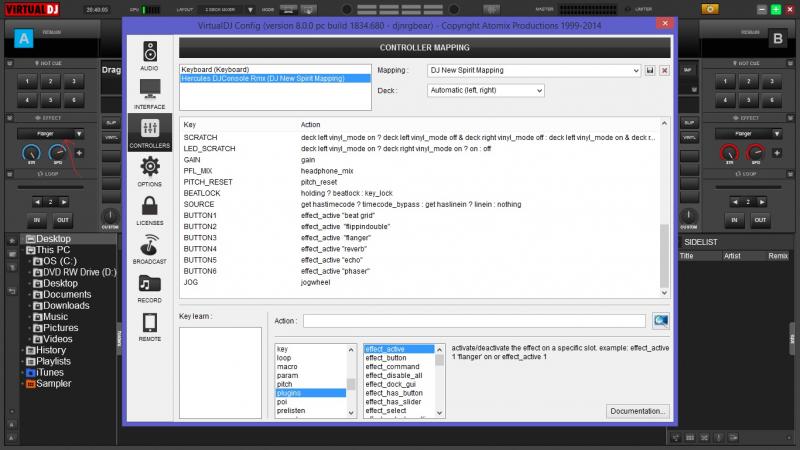The height and width of the screenshot is (450, 800).
Task: Delete the mapping with the red X icon
Action: pyautogui.click(x=664, y=70)
